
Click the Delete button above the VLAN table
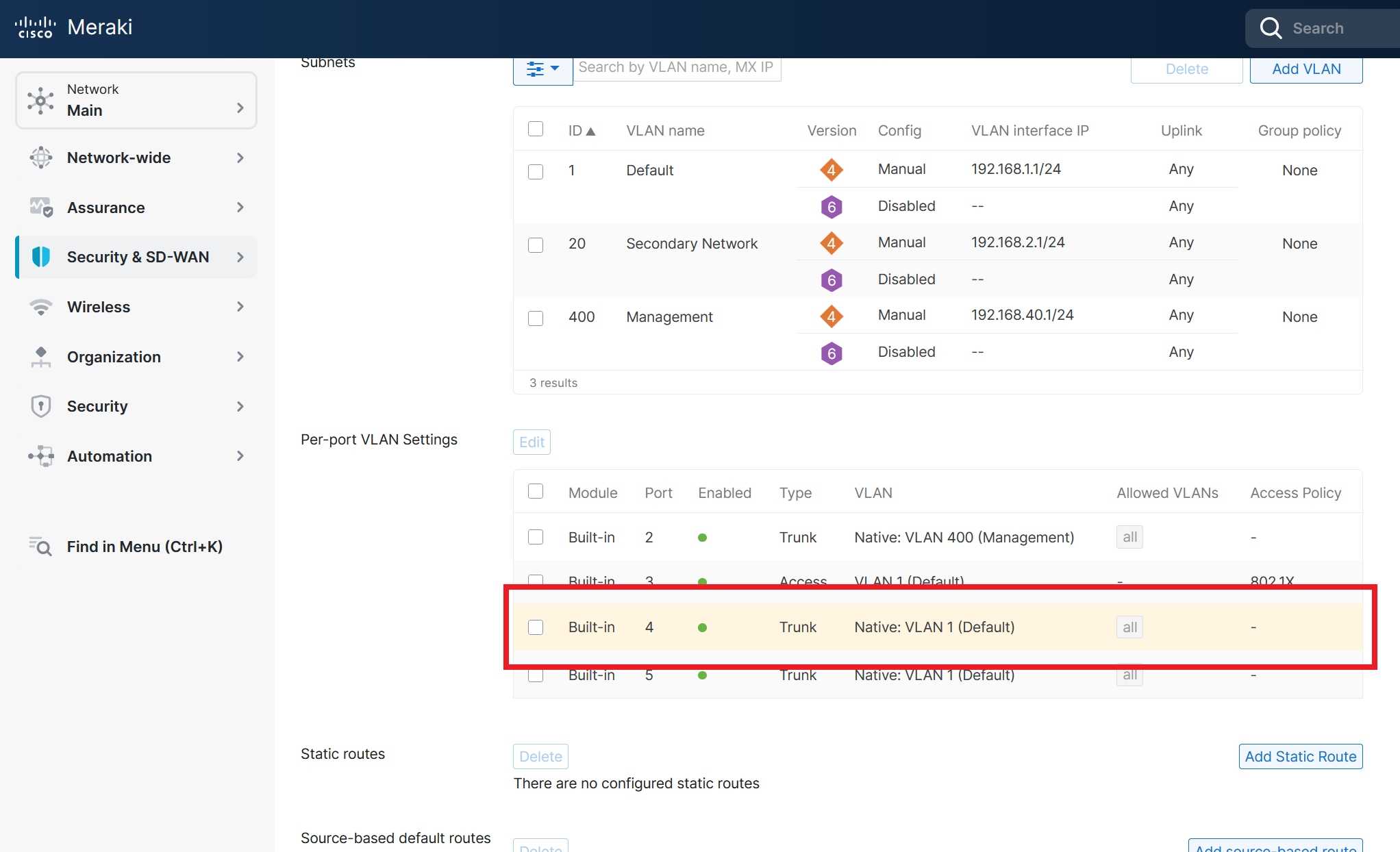(x=1187, y=69)
